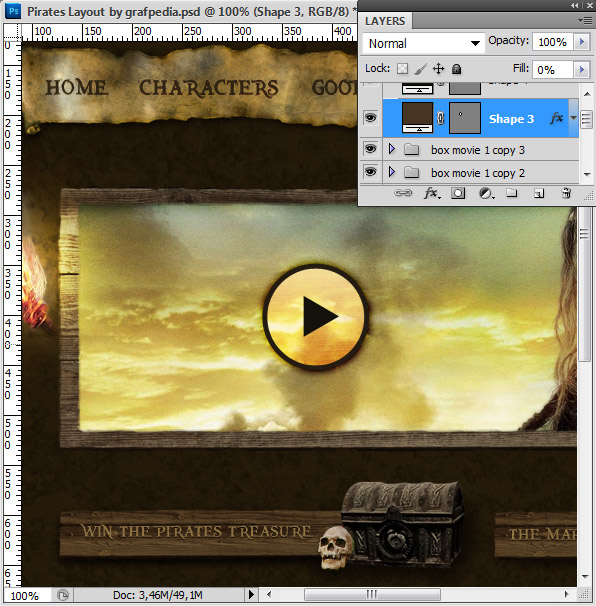Click the Layers list scroll down arrow
The width and height of the screenshot is (596, 606).
587,175
